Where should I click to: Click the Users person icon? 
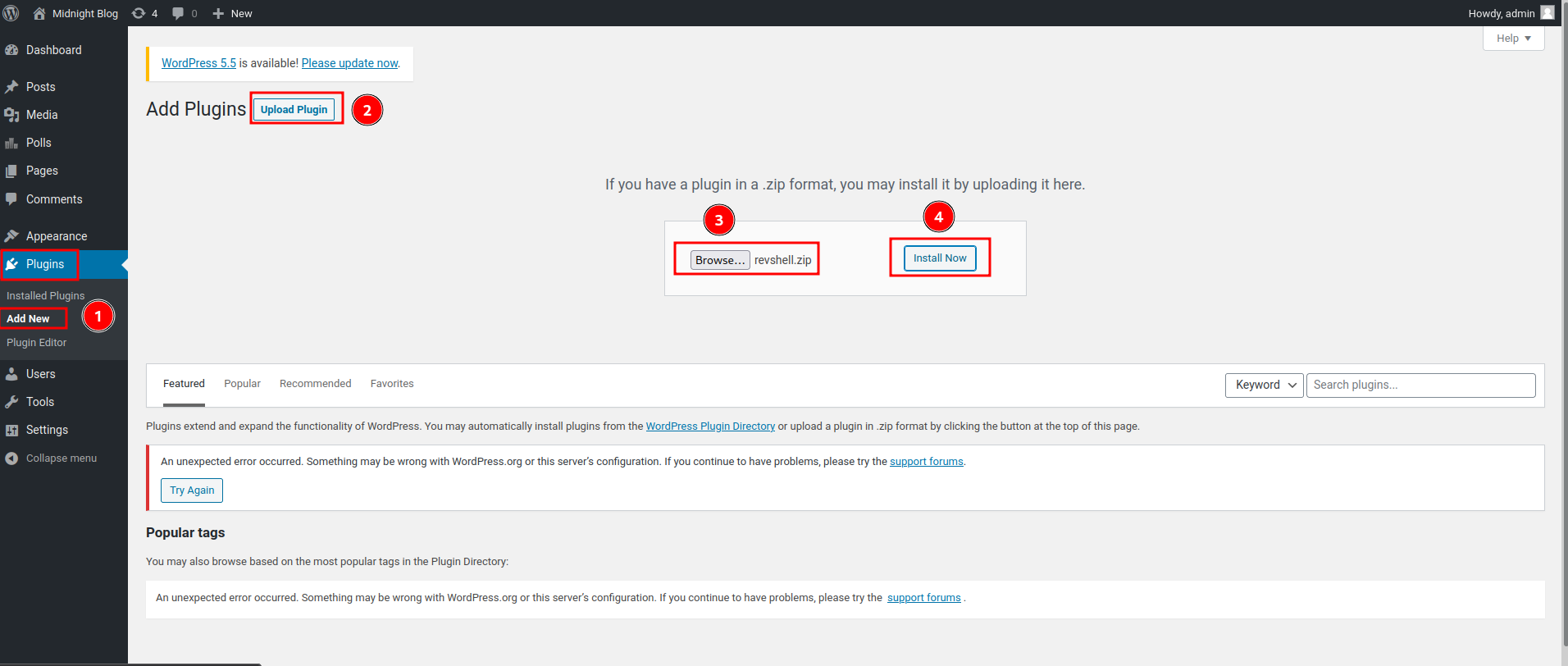pyautogui.click(x=11, y=374)
